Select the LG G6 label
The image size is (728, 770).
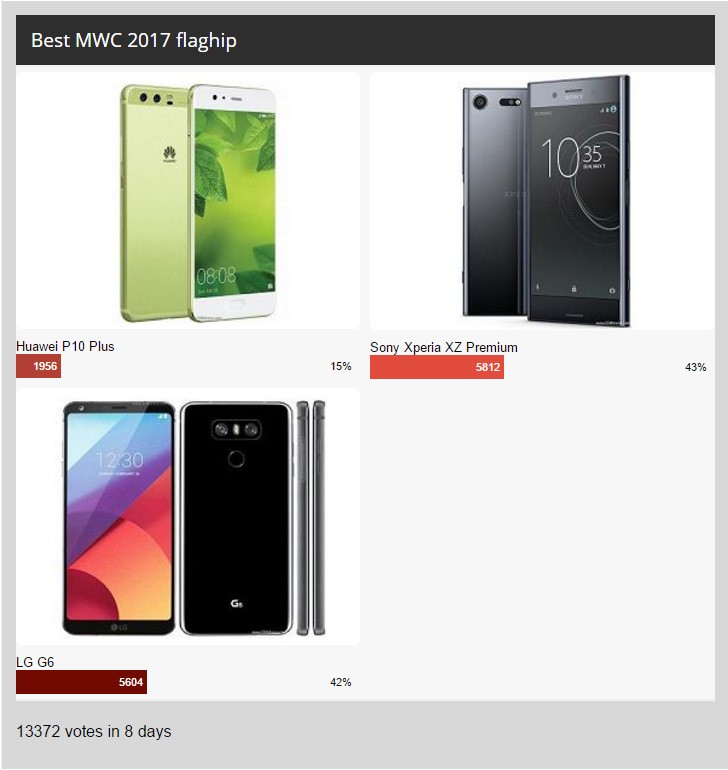pyautogui.click(x=35, y=662)
